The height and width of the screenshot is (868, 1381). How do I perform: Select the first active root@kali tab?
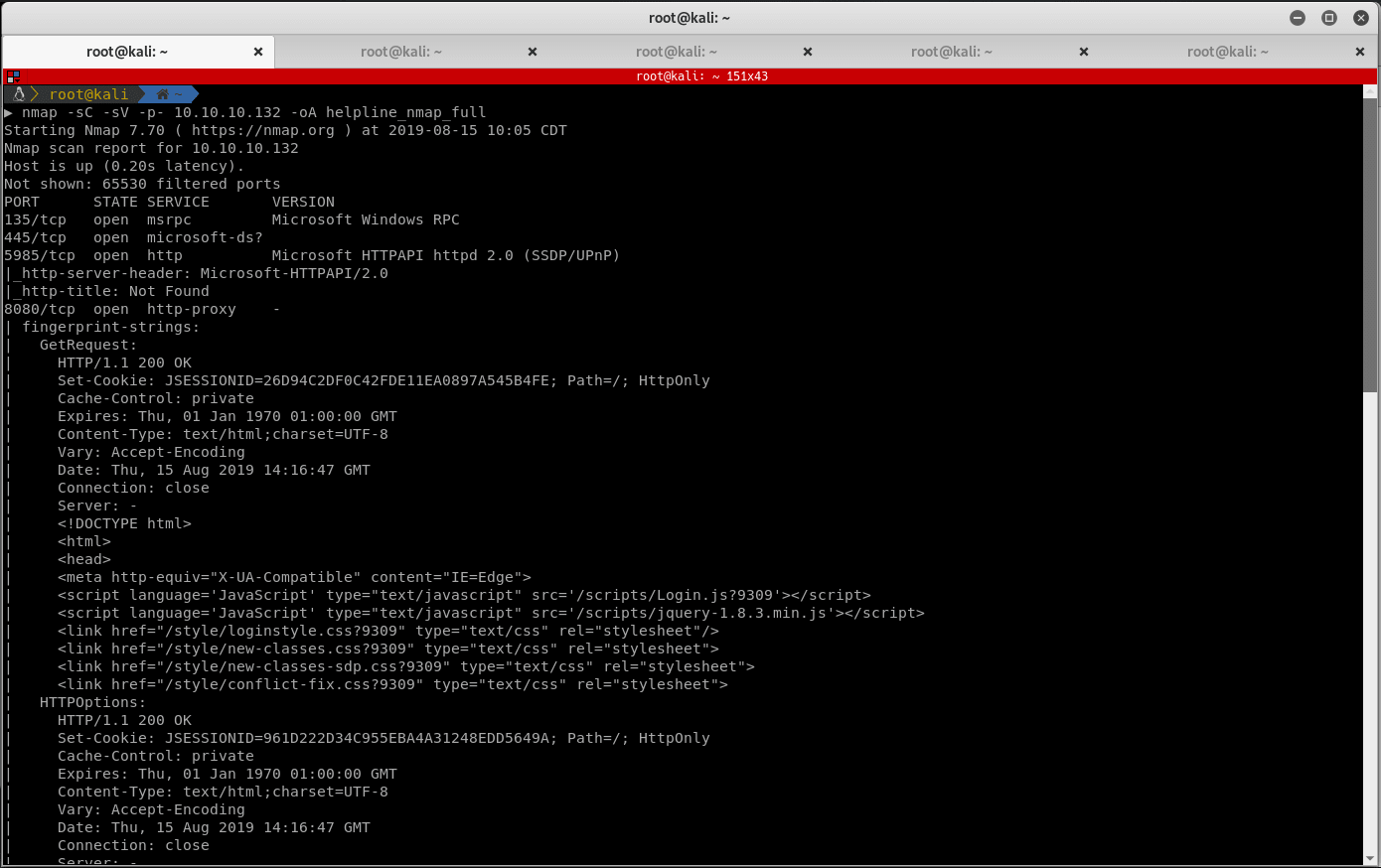(x=127, y=52)
